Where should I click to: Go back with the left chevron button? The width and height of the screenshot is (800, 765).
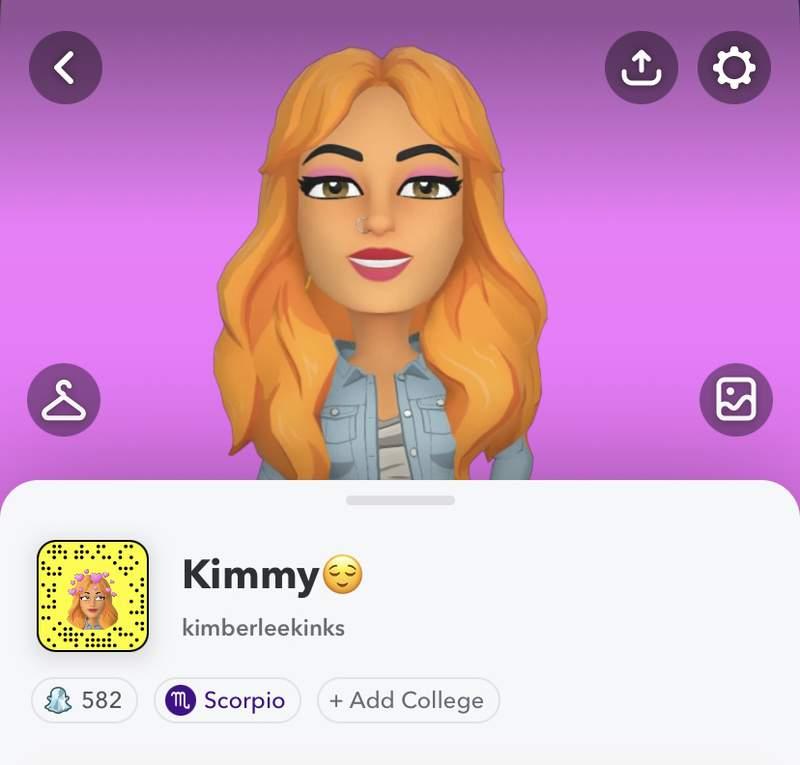pyautogui.click(x=66, y=67)
